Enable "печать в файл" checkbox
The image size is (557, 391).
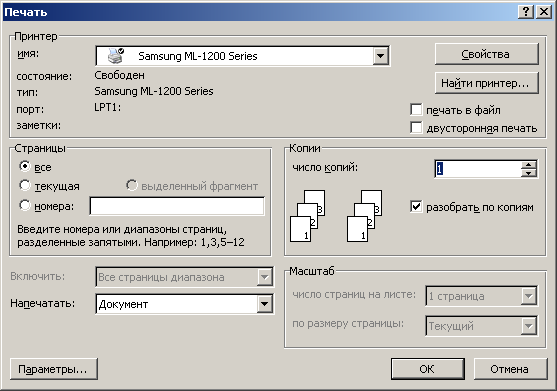(x=416, y=109)
